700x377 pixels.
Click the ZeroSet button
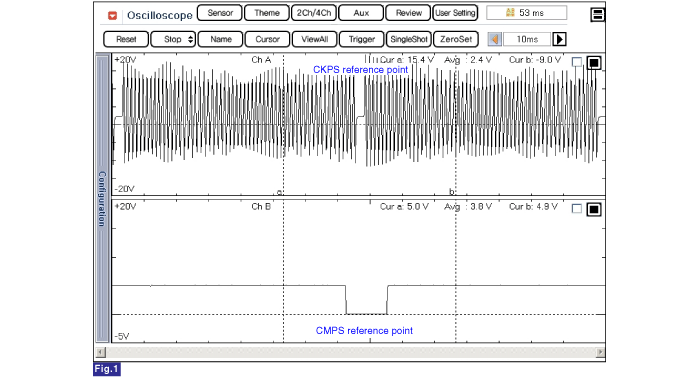(456, 39)
